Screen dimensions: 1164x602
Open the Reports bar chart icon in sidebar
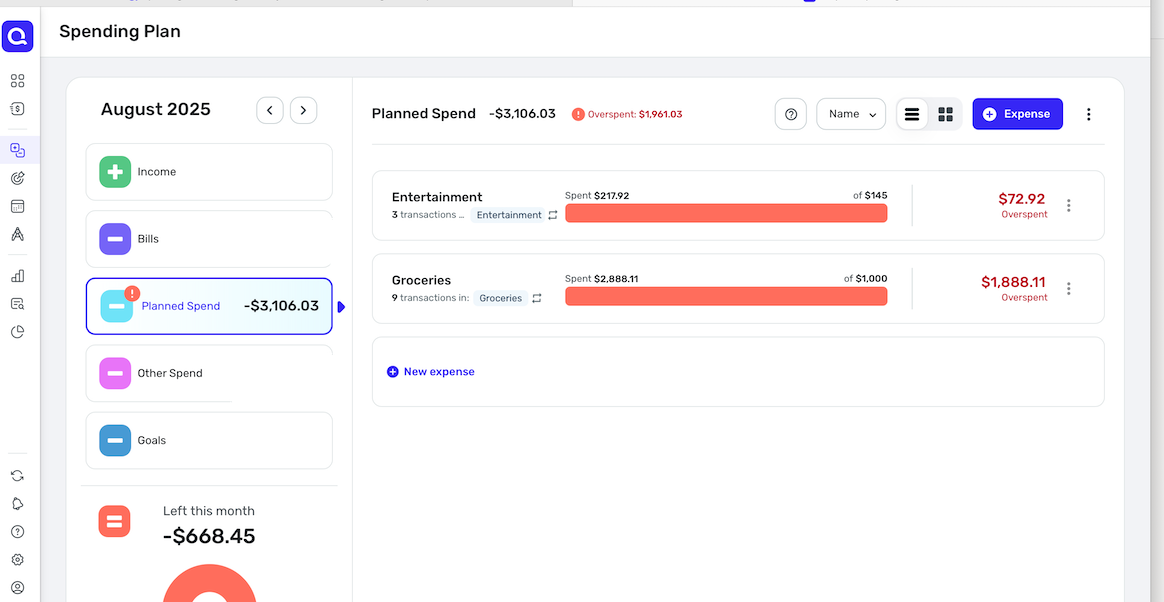pos(18,276)
